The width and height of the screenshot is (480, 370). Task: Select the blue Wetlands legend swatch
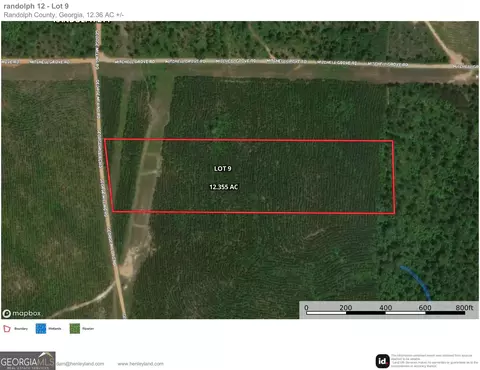pyautogui.click(x=41, y=329)
